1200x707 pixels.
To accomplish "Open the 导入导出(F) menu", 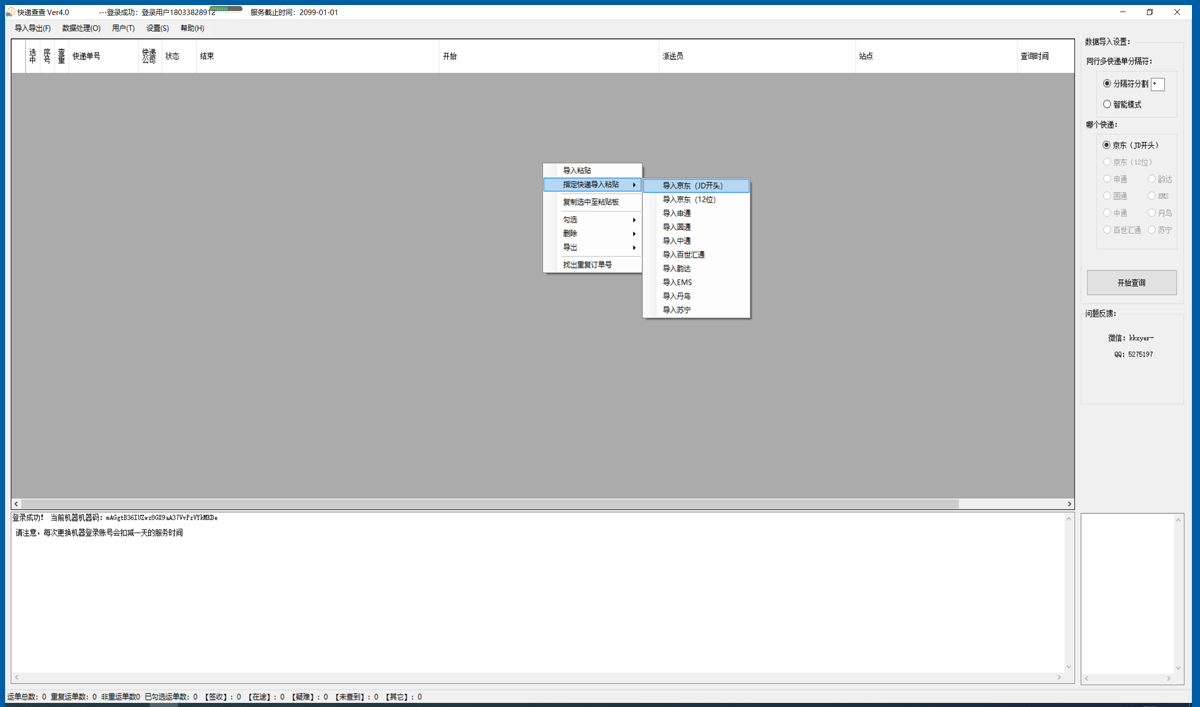I will 33,28.
